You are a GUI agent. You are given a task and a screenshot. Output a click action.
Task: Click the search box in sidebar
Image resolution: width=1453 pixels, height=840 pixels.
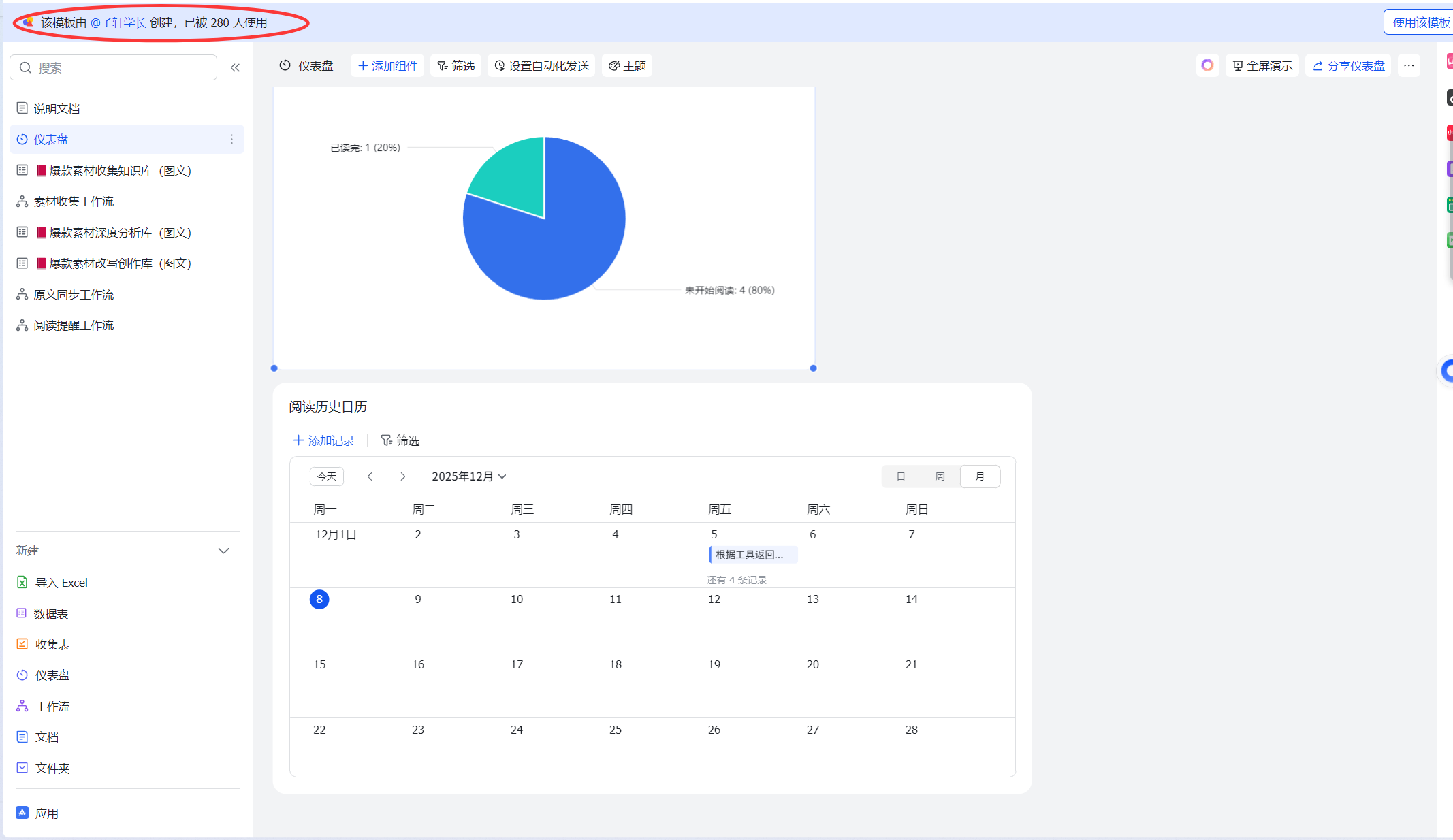pyautogui.click(x=114, y=67)
